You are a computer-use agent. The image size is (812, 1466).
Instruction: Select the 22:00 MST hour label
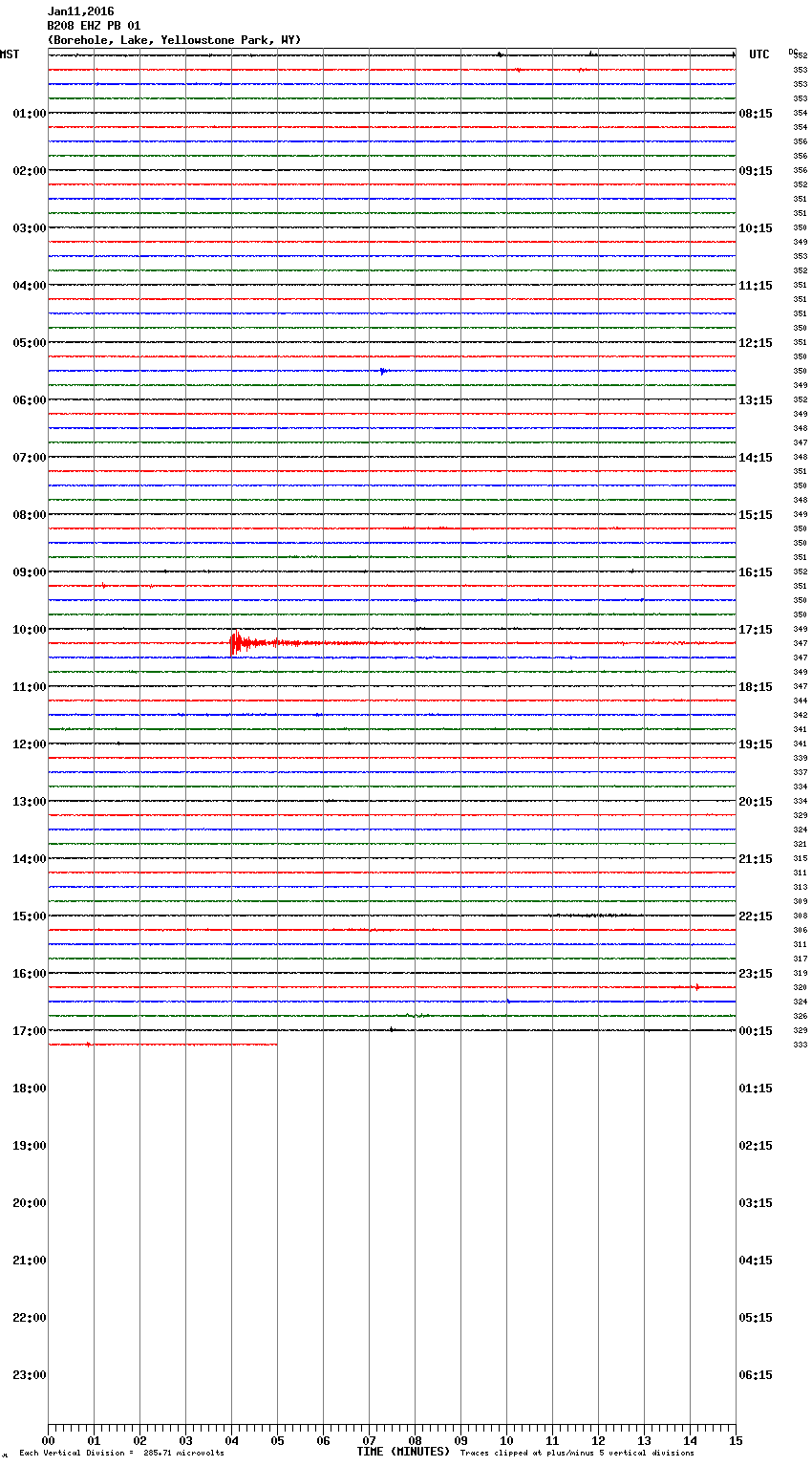(x=30, y=1318)
